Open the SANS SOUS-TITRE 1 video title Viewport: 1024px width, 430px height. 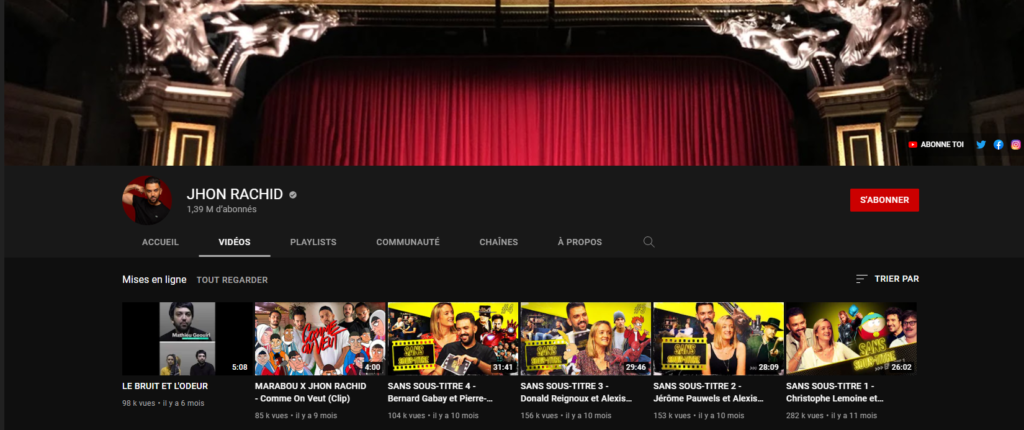point(835,392)
